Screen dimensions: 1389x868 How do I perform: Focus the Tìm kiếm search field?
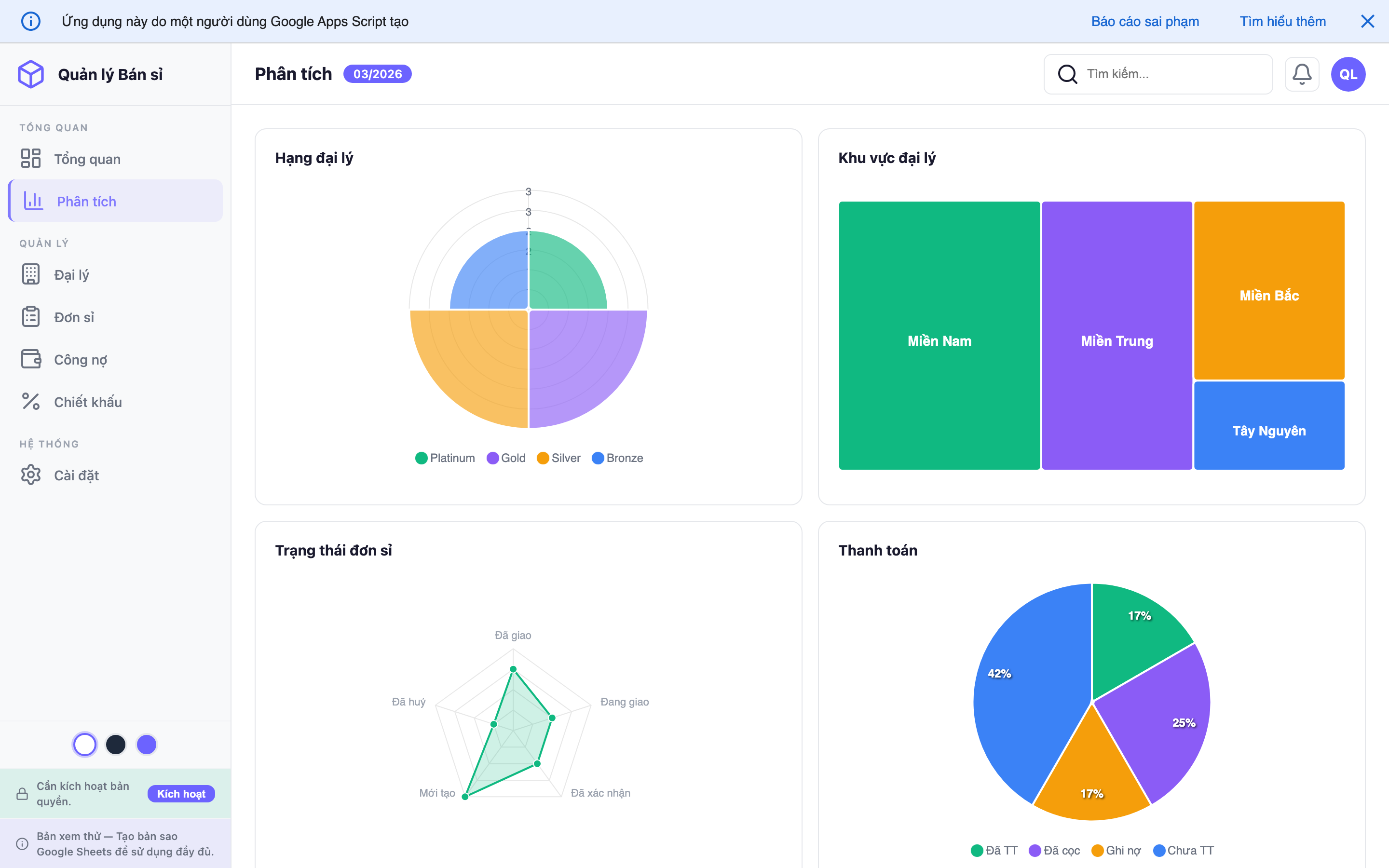1171,74
